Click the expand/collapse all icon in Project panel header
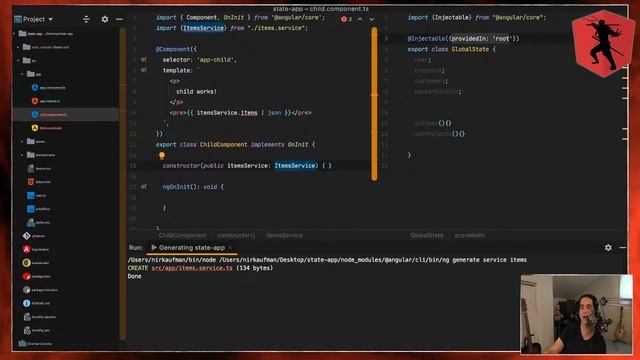The width and height of the screenshot is (640, 360). click(86, 19)
